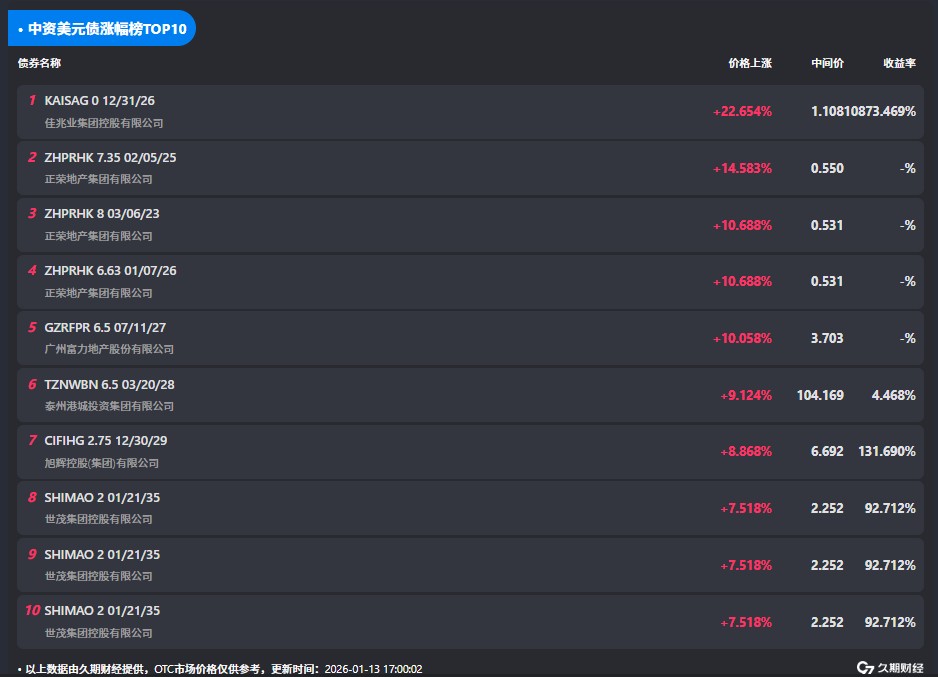Screen dimensions: 938x677
Task: Click the 中间价 column header
Action: (x=827, y=63)
